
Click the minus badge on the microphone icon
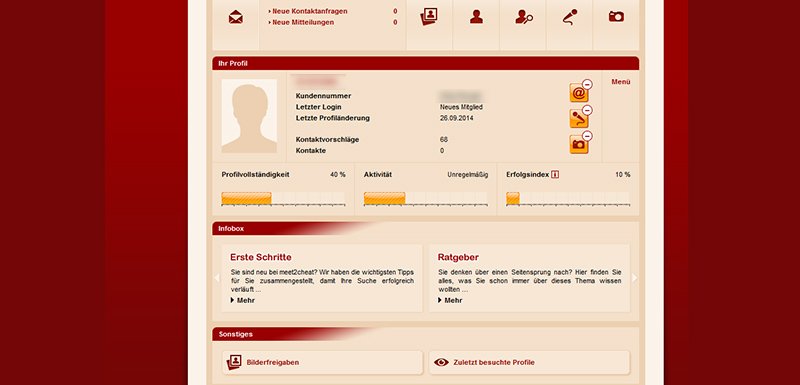coord(587,110)
